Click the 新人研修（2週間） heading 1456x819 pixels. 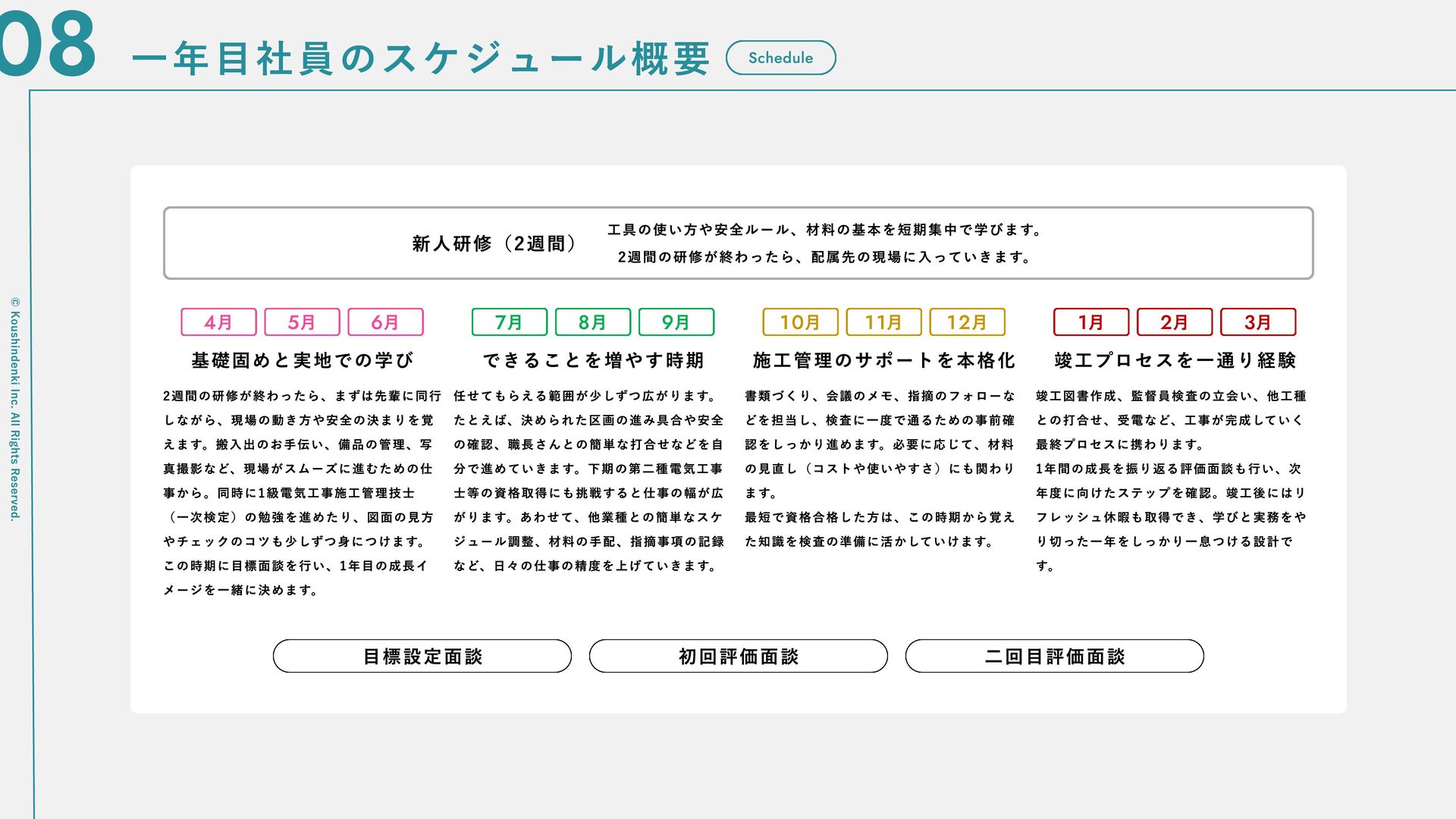tap(497, 243)
